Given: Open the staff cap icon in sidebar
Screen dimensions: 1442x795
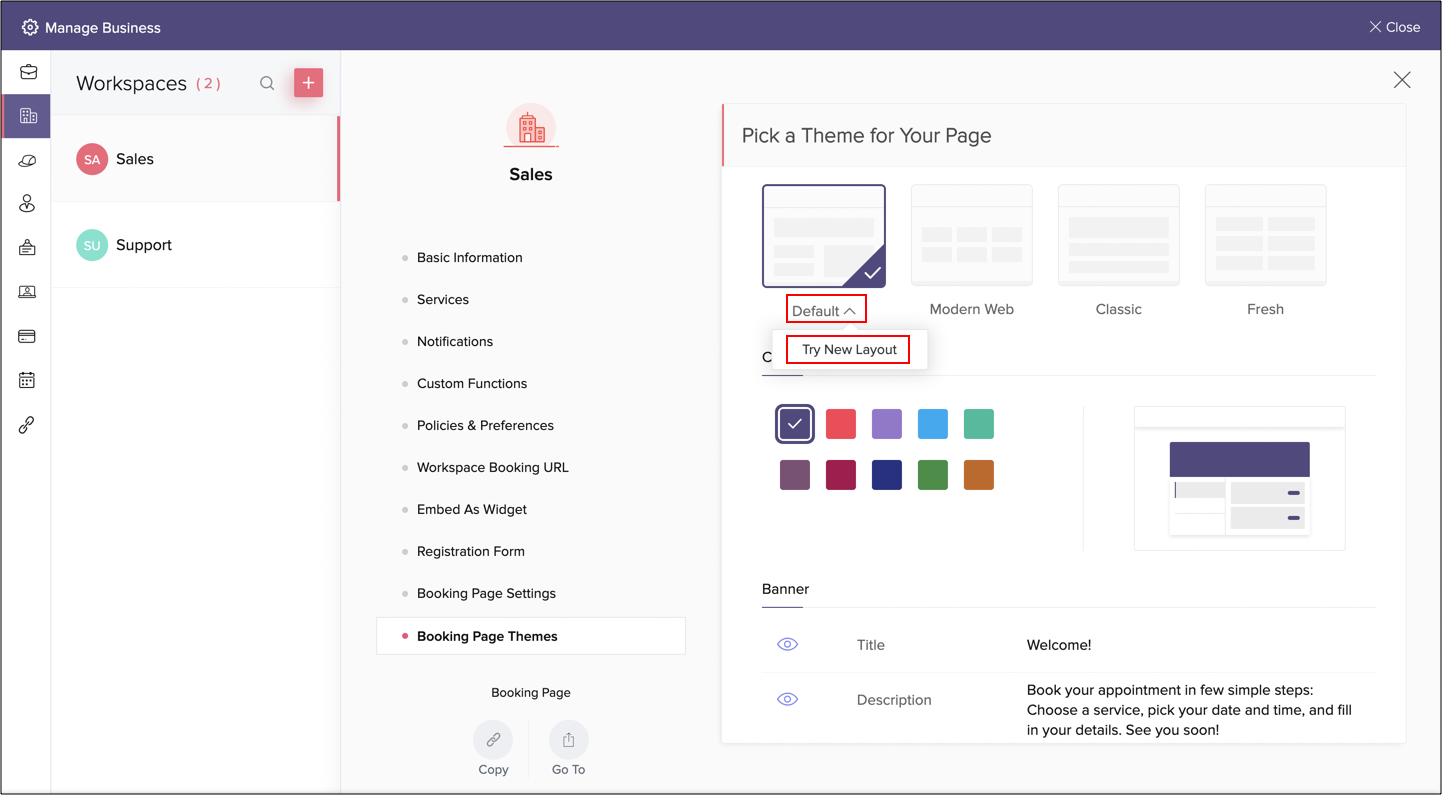Looking at the screenshot, I should (x=27, y=159).
